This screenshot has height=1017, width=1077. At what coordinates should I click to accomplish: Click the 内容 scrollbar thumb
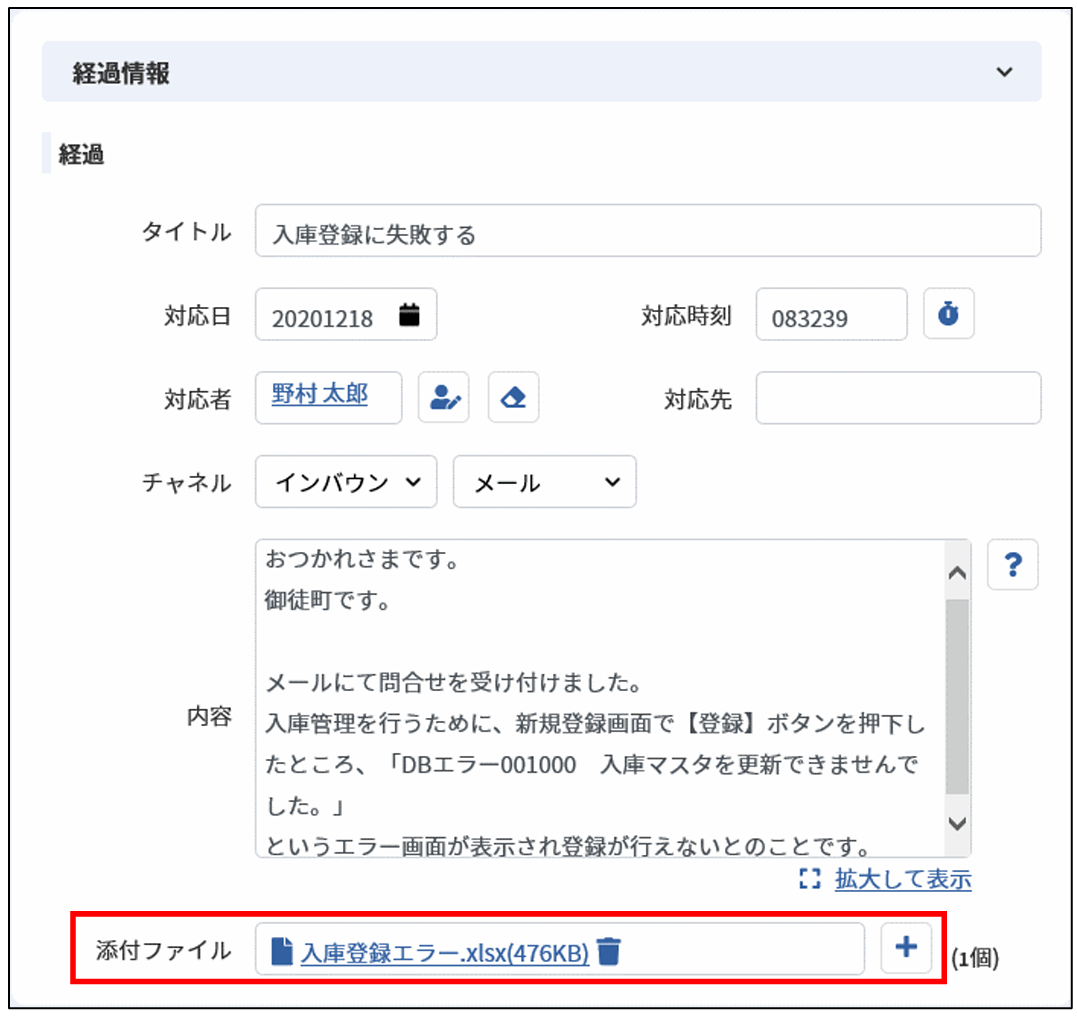957,696
